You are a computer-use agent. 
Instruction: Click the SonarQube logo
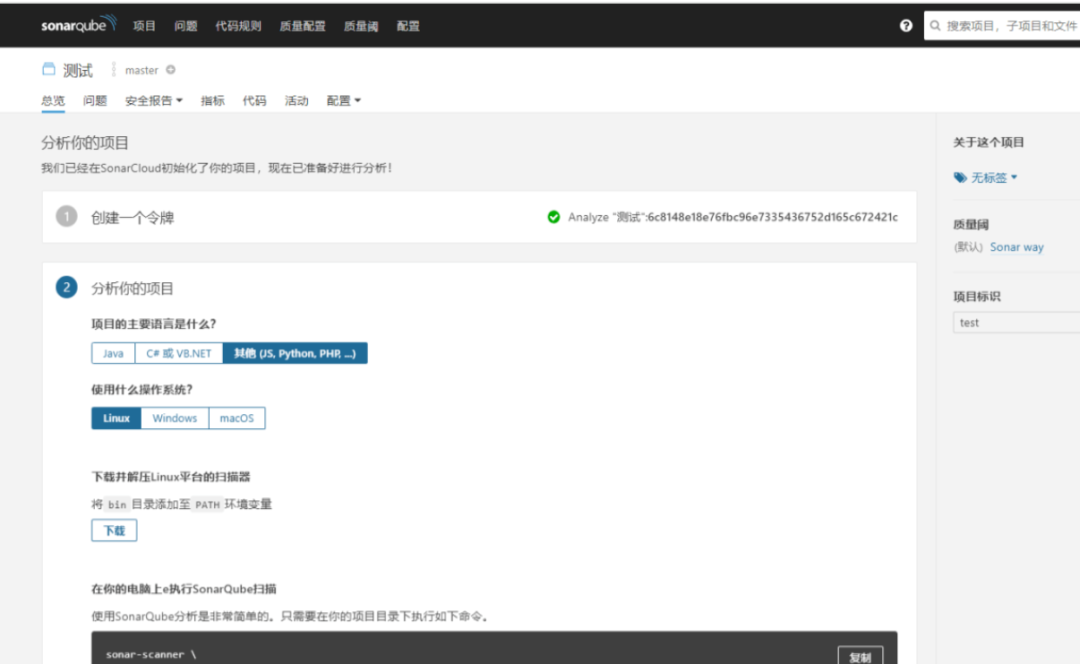pos(79,25)
